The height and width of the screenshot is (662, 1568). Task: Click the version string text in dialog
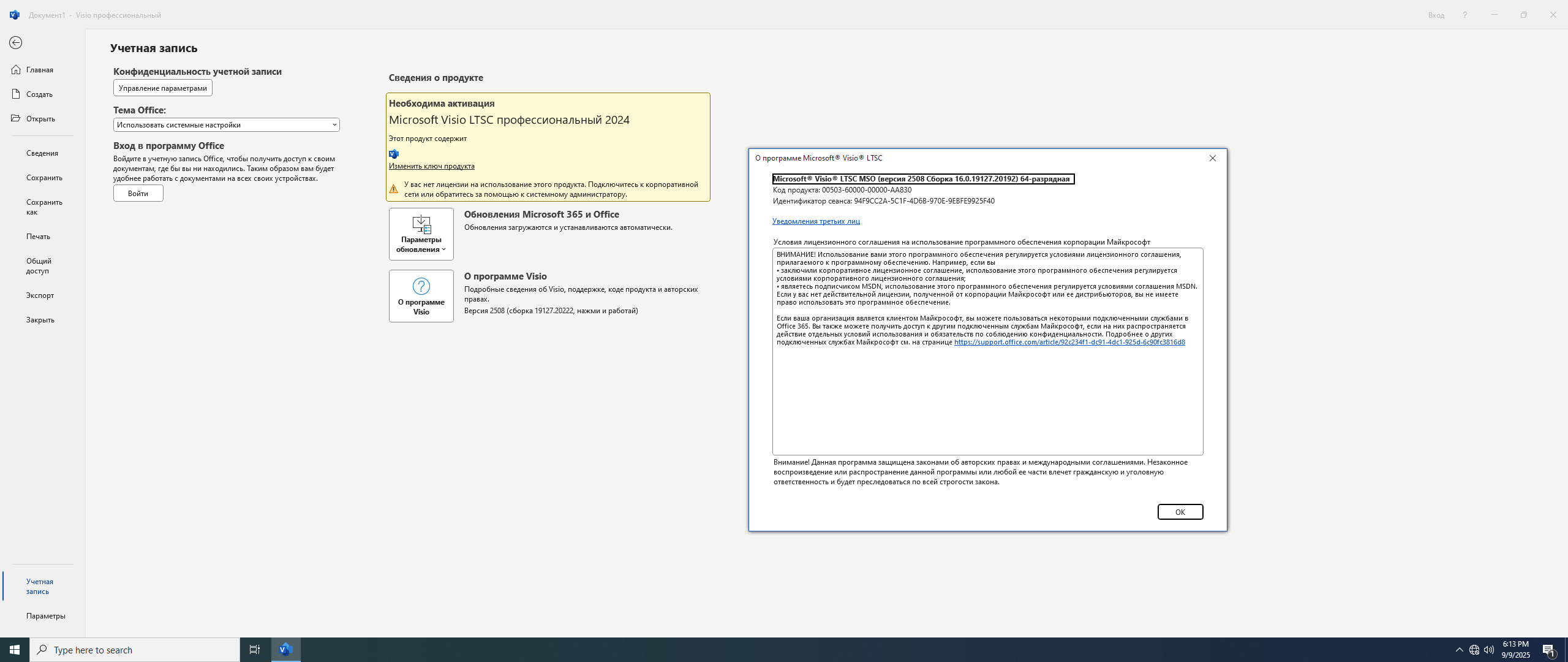(923, 179)
